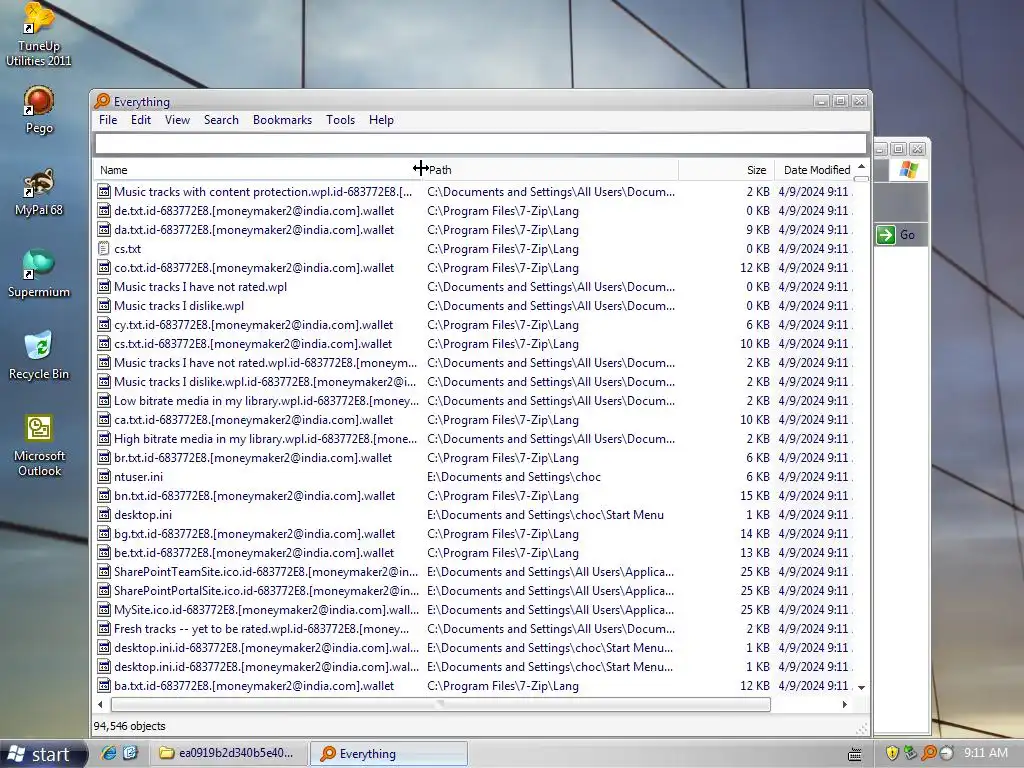The height and width of the screenshot is (768, 1024).
Task: Select the Supermium desktop shortcut
Action: coord(39,273)
